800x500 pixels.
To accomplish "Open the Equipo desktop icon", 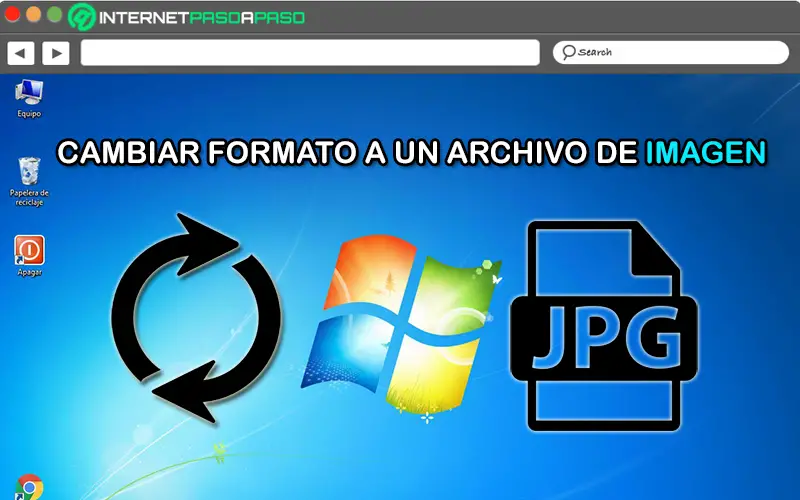I will [29, 98].
